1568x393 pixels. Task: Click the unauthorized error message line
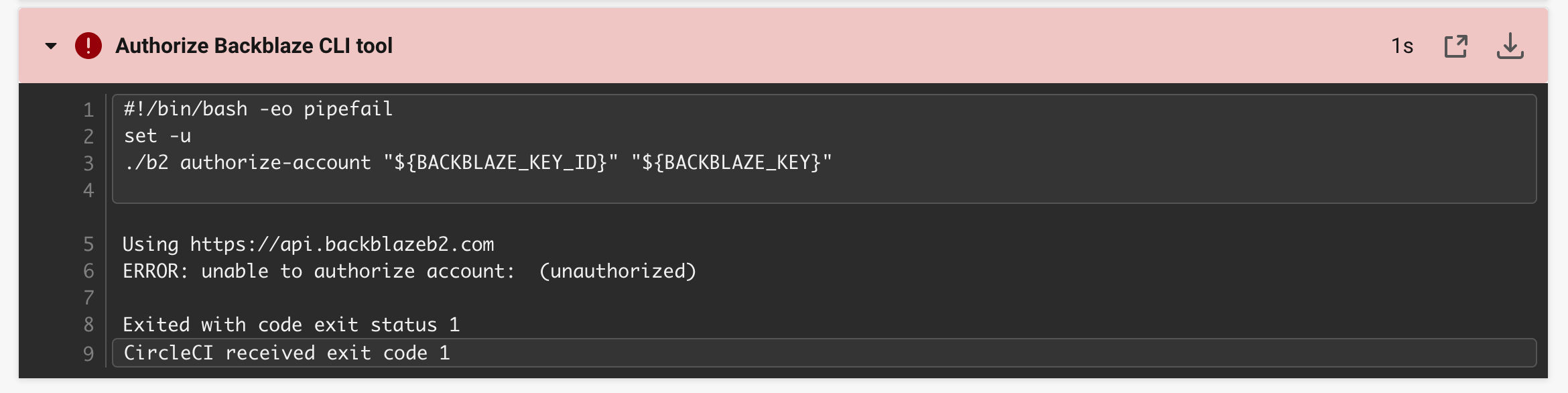[409, 271]
